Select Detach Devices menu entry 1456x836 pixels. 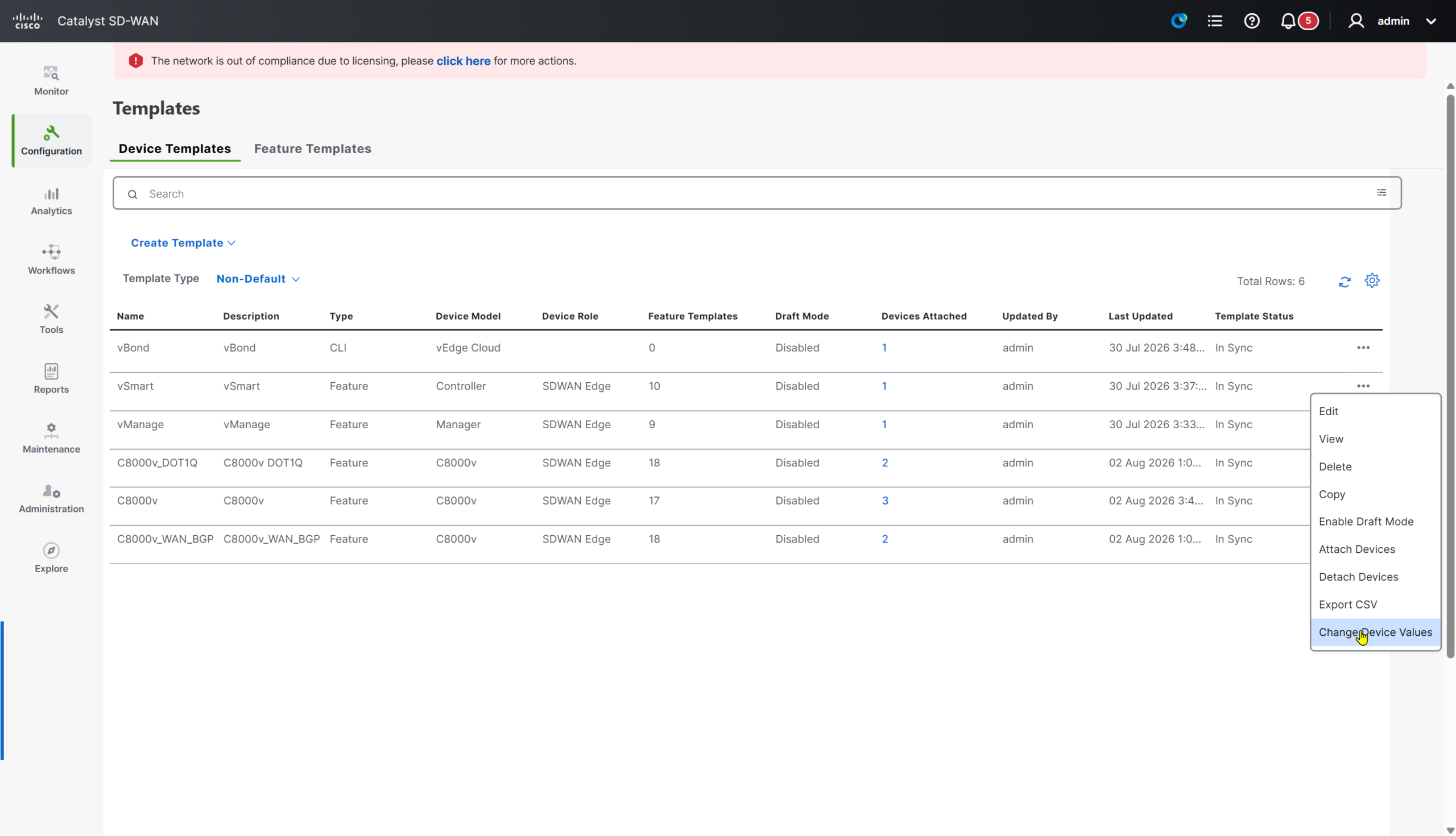(x=1375, y=577)
